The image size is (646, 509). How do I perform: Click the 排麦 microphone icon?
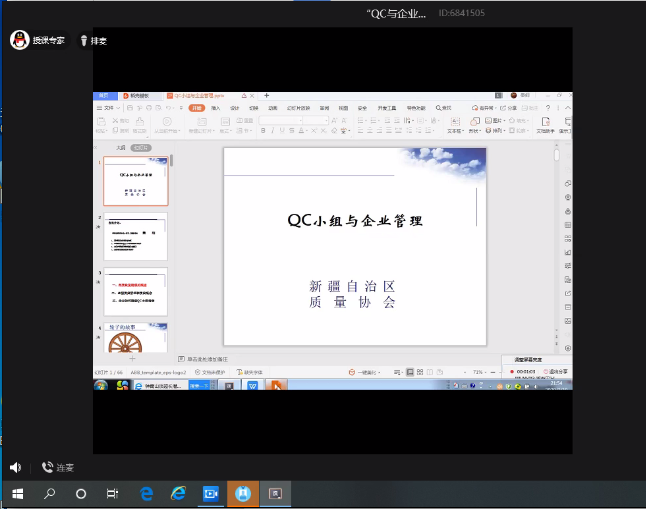(84, 41)
